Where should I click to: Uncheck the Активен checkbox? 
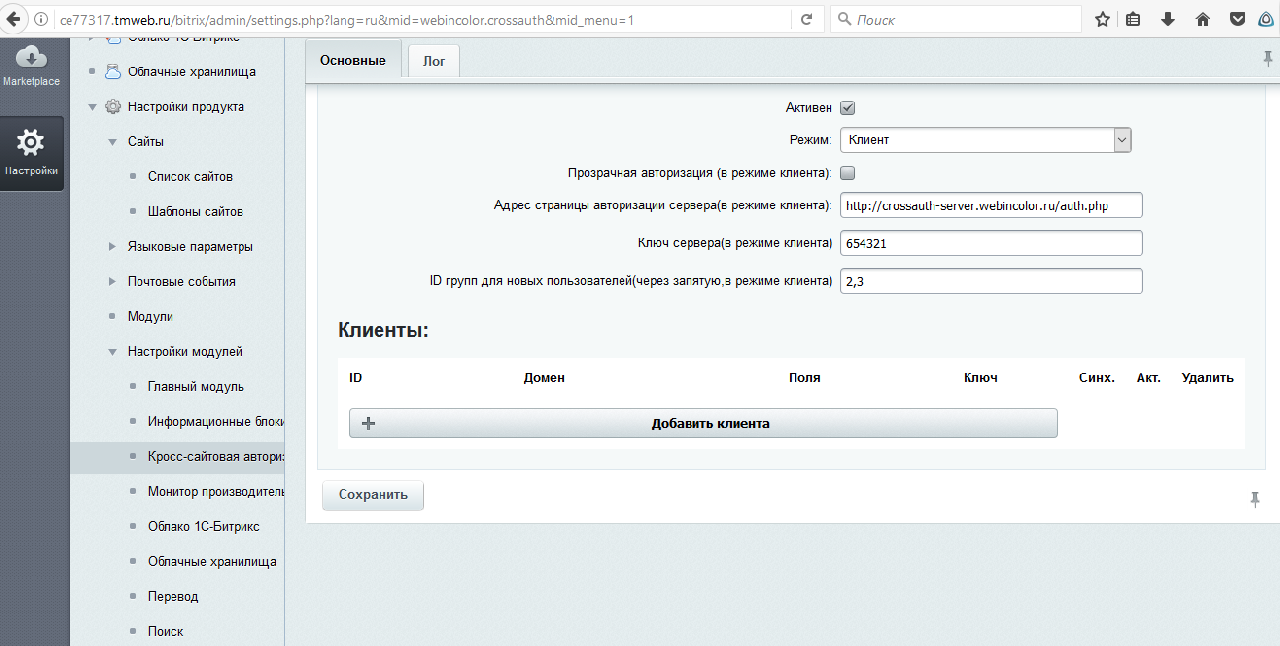point(847,108)
